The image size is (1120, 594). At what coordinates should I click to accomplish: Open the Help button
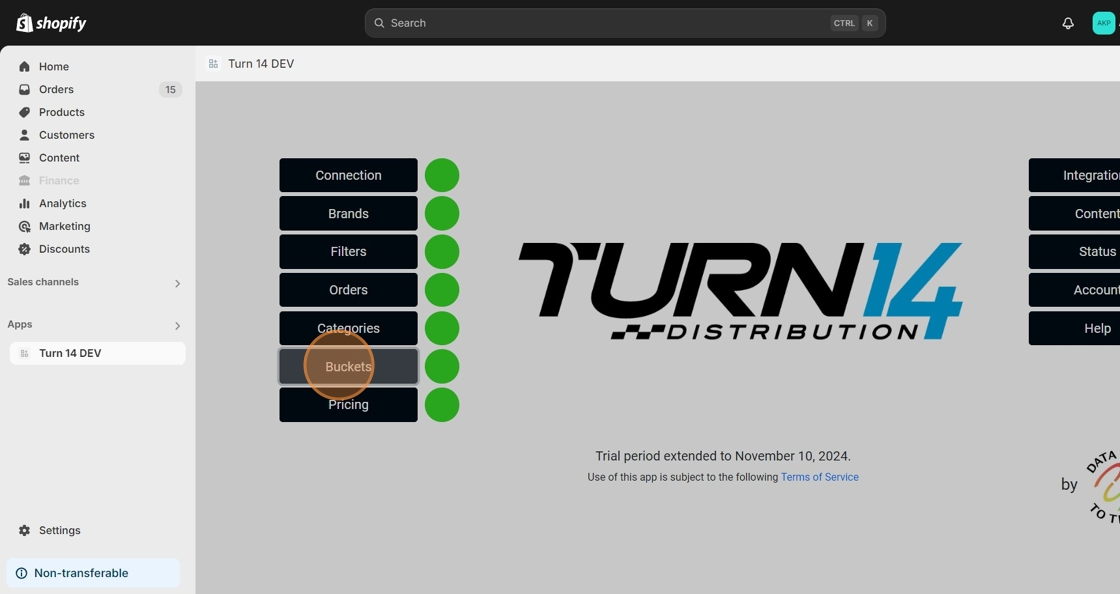(x=1074, y=328)
